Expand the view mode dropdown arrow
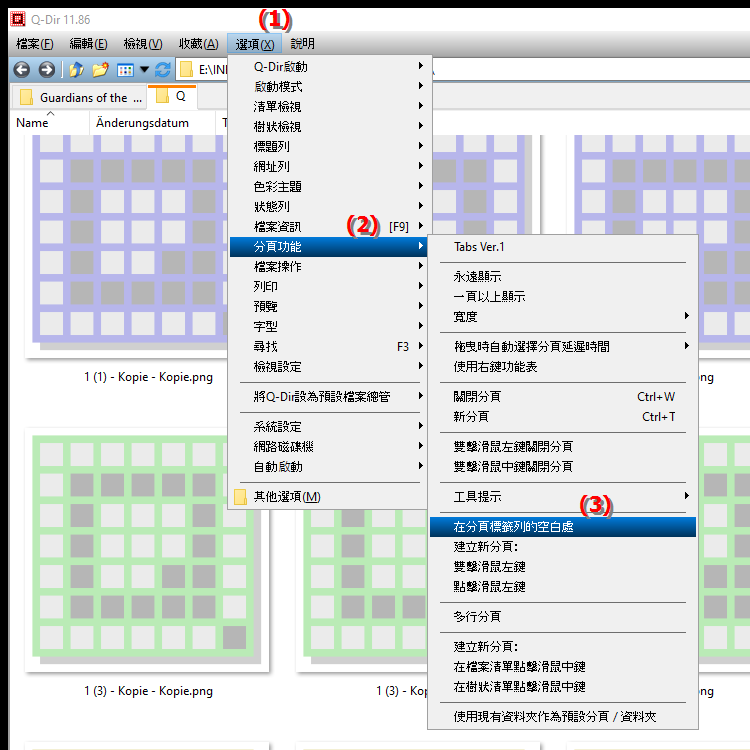750x750 pixels. click(x=144, y=70)
